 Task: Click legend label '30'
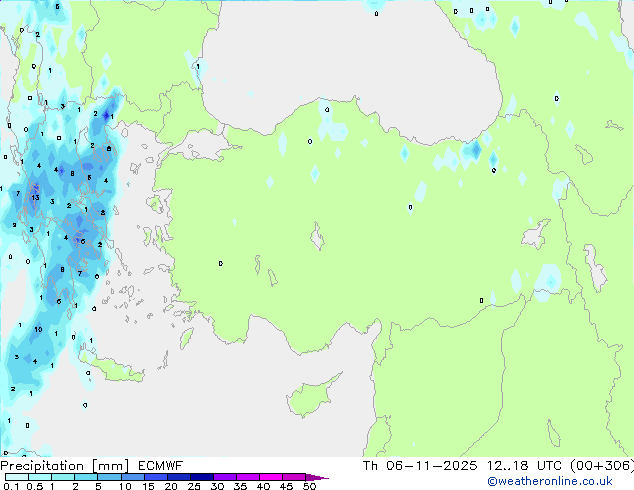(218, 486)
